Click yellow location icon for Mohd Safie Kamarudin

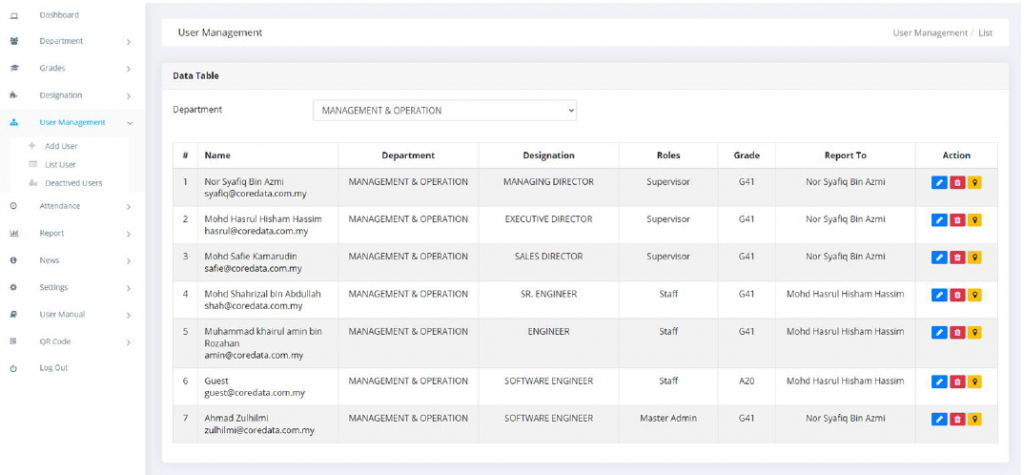coord(974,257)
